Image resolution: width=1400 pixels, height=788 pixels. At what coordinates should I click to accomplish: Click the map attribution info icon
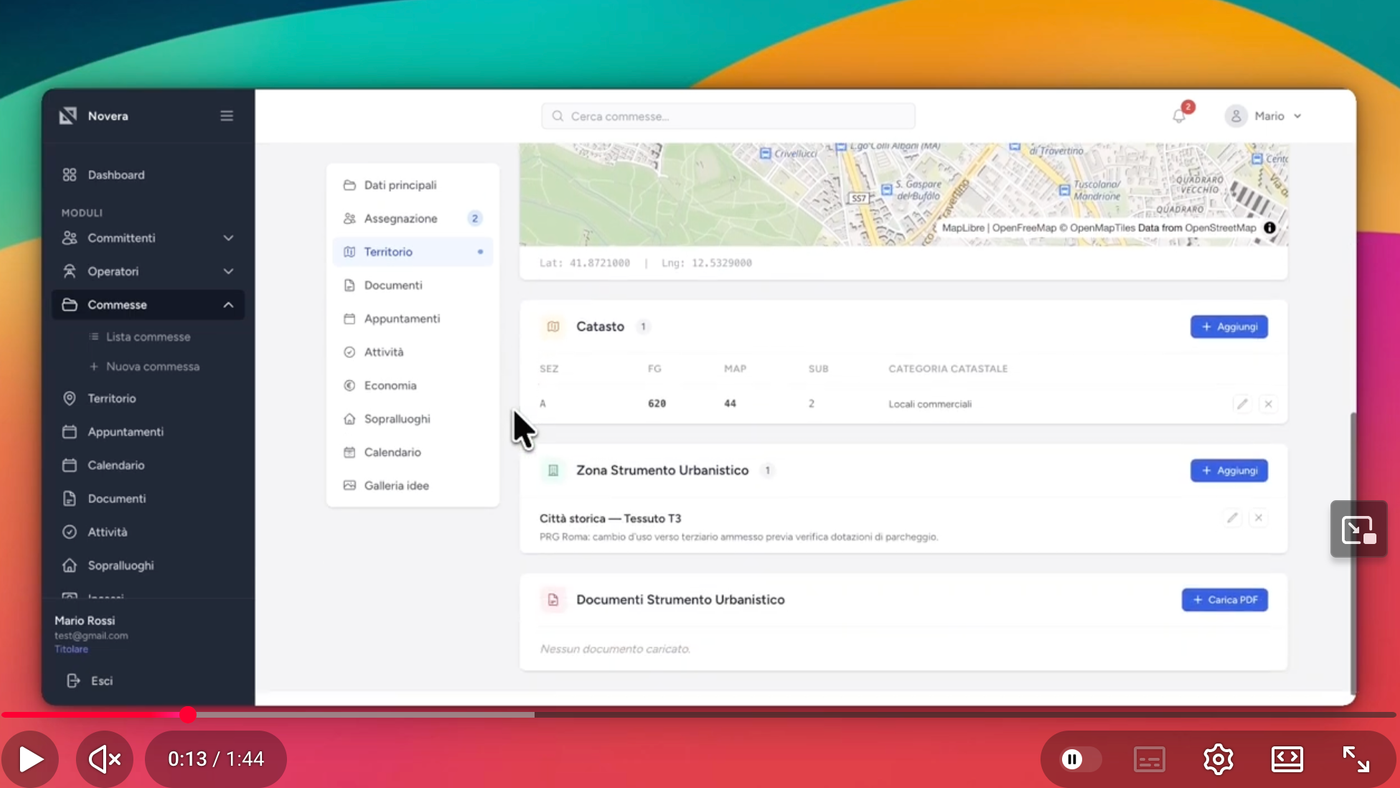tap(1270, 228)
